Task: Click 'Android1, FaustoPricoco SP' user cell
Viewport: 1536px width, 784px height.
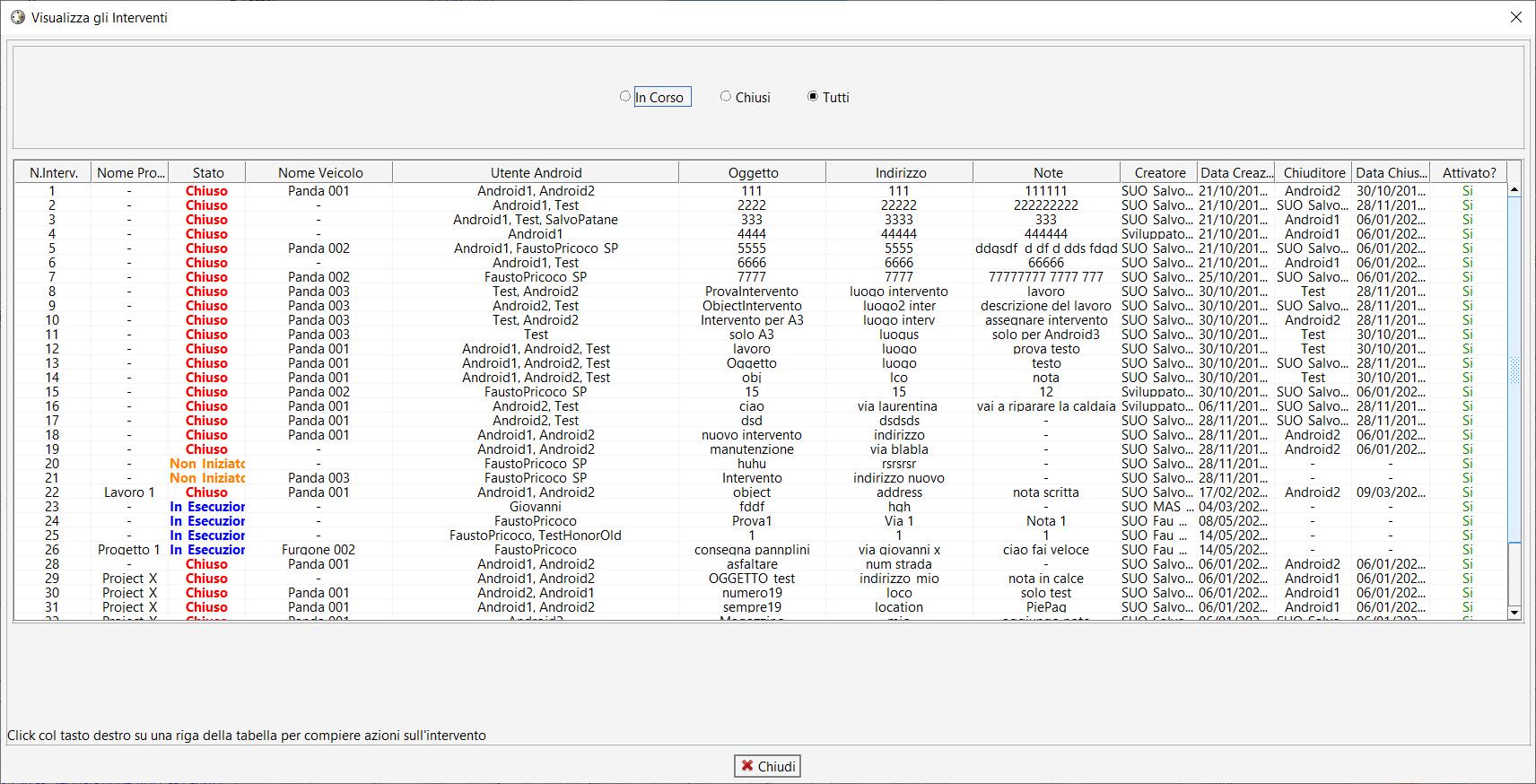Action: 536,248
